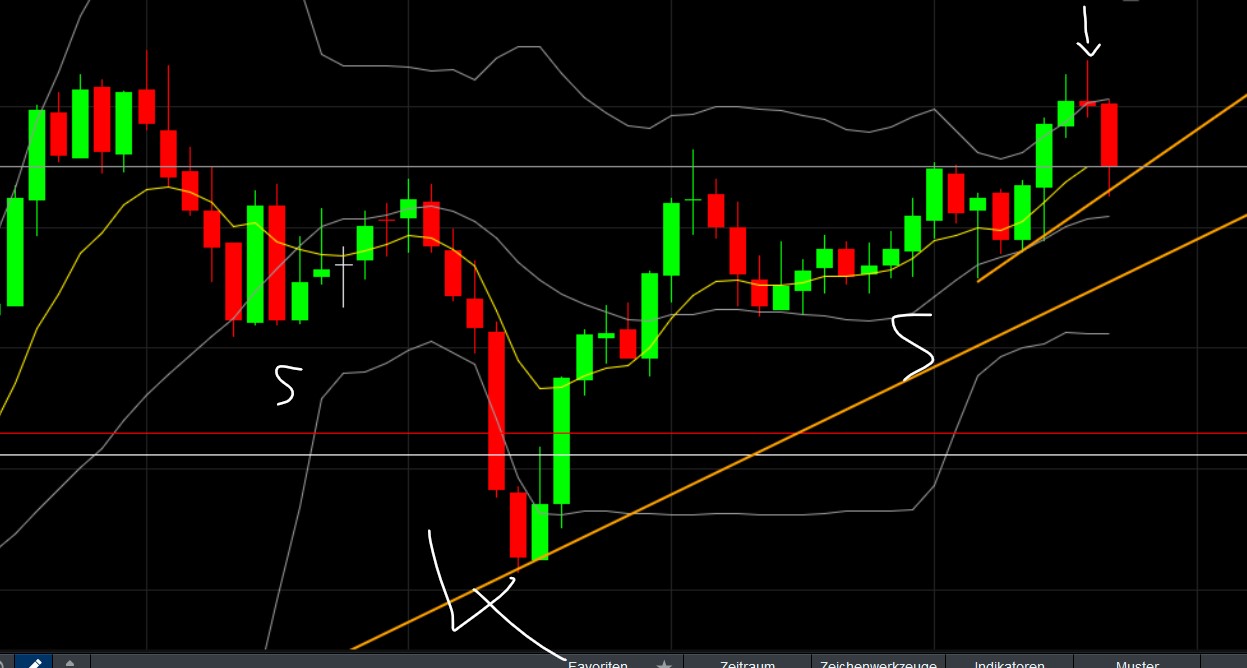1247x668 pixels.
Task: Open the Zeitraum menu
Action: pos(745,663)
